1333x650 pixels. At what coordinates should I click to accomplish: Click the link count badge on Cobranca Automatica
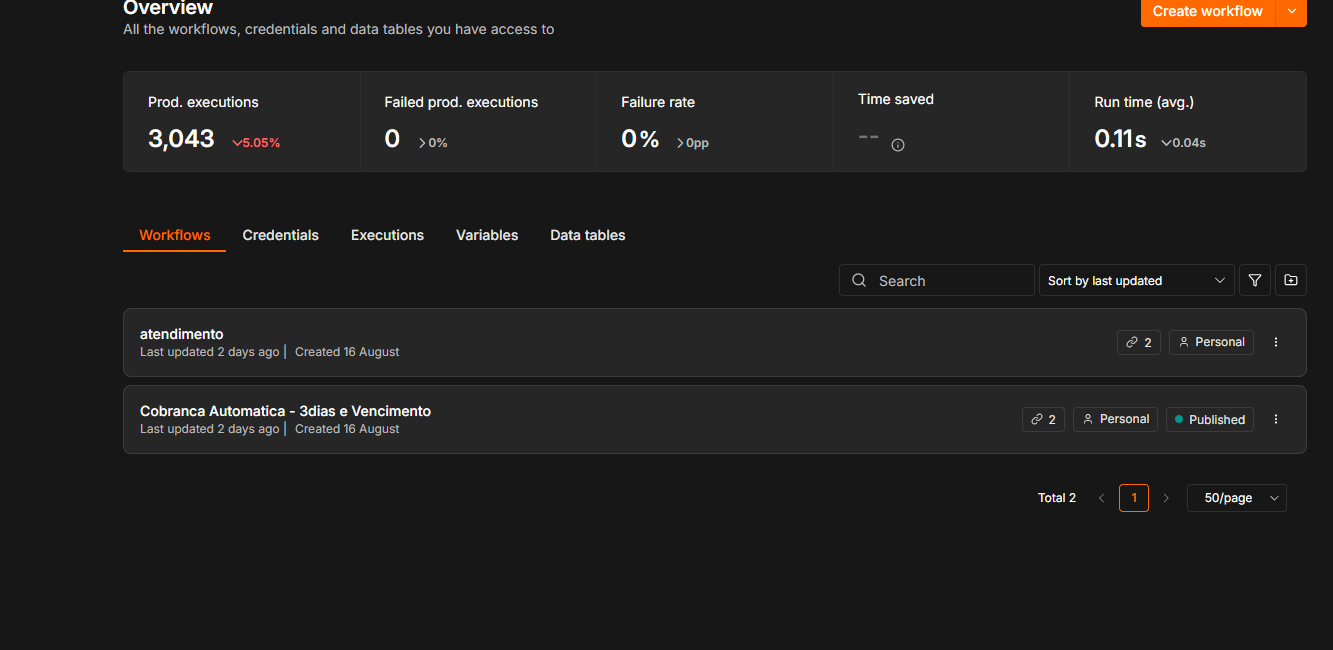(1044, 419)
